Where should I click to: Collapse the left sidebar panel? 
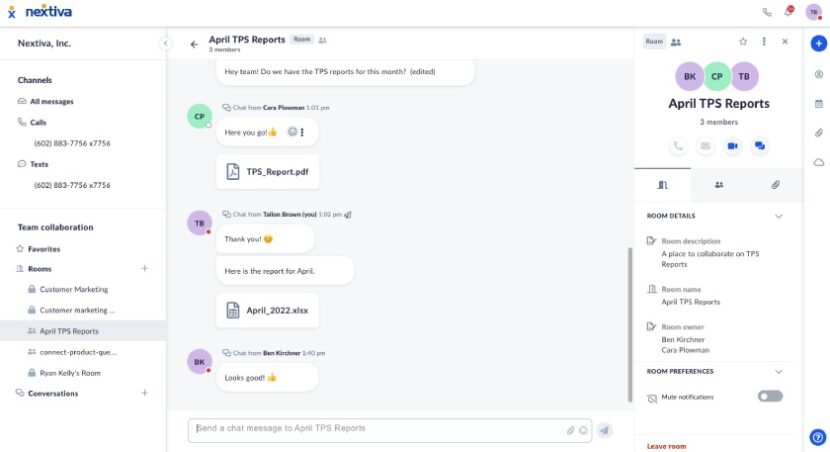[165, 43]
